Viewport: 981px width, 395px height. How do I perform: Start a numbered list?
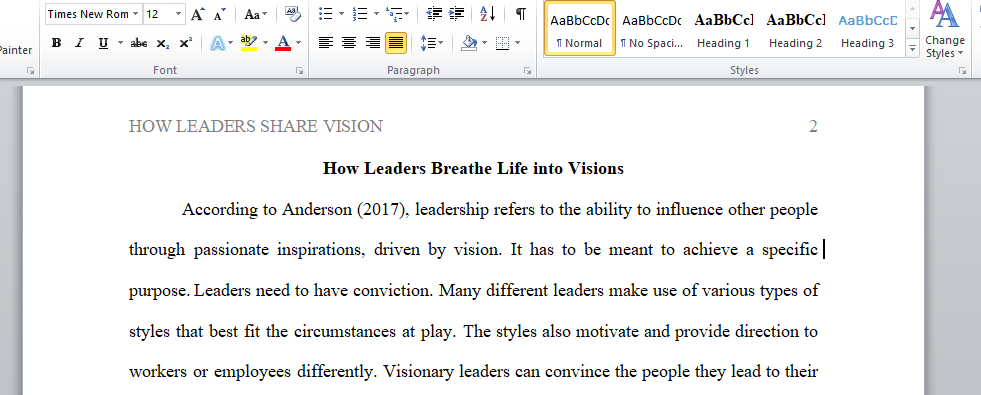pyautogui.click(x=360, y=13)
